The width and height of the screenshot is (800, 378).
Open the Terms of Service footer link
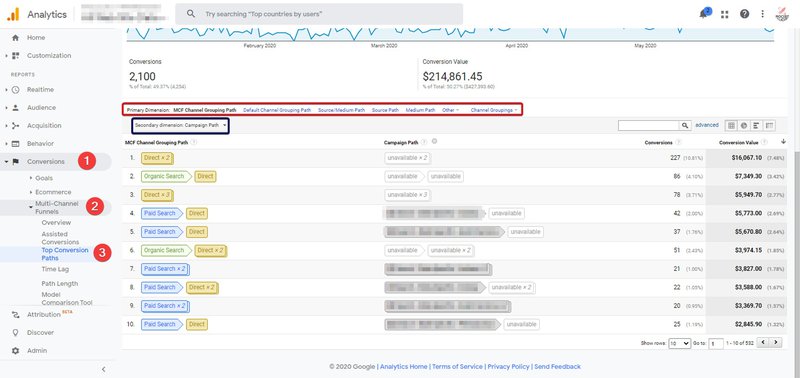click(x=457, y=367)
